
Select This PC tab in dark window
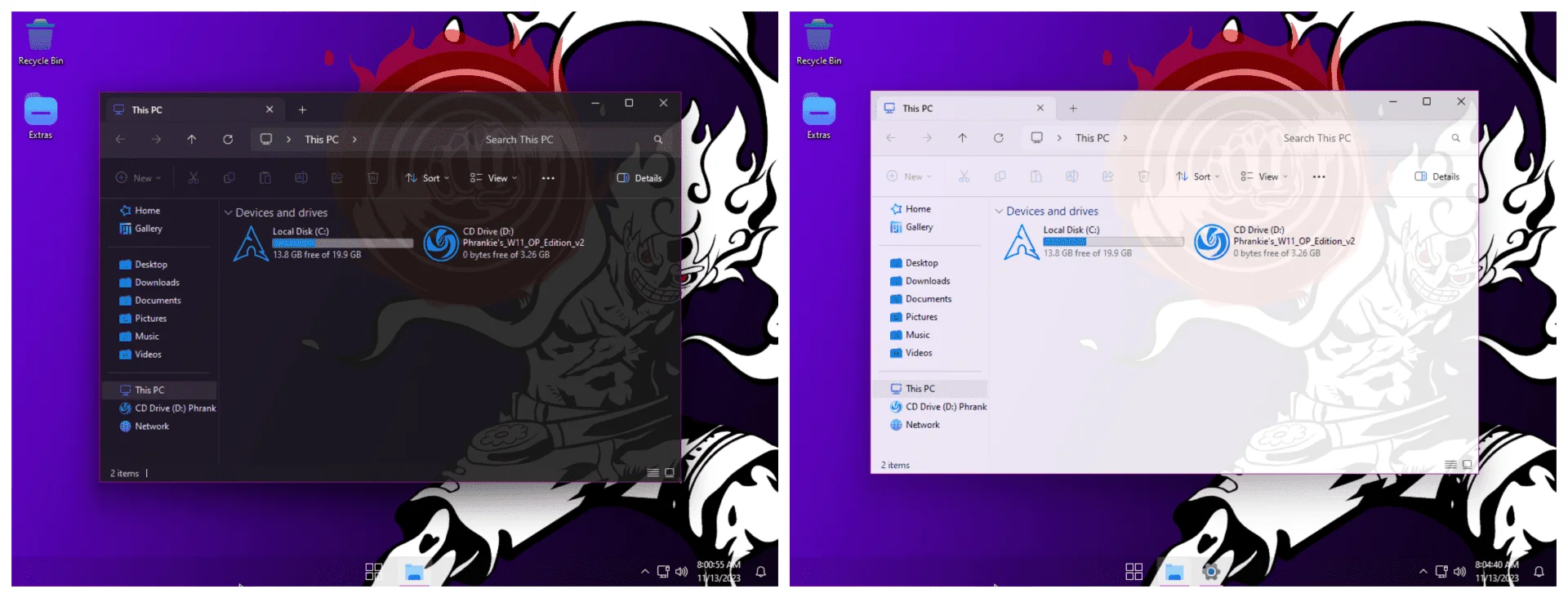point(194,109)
